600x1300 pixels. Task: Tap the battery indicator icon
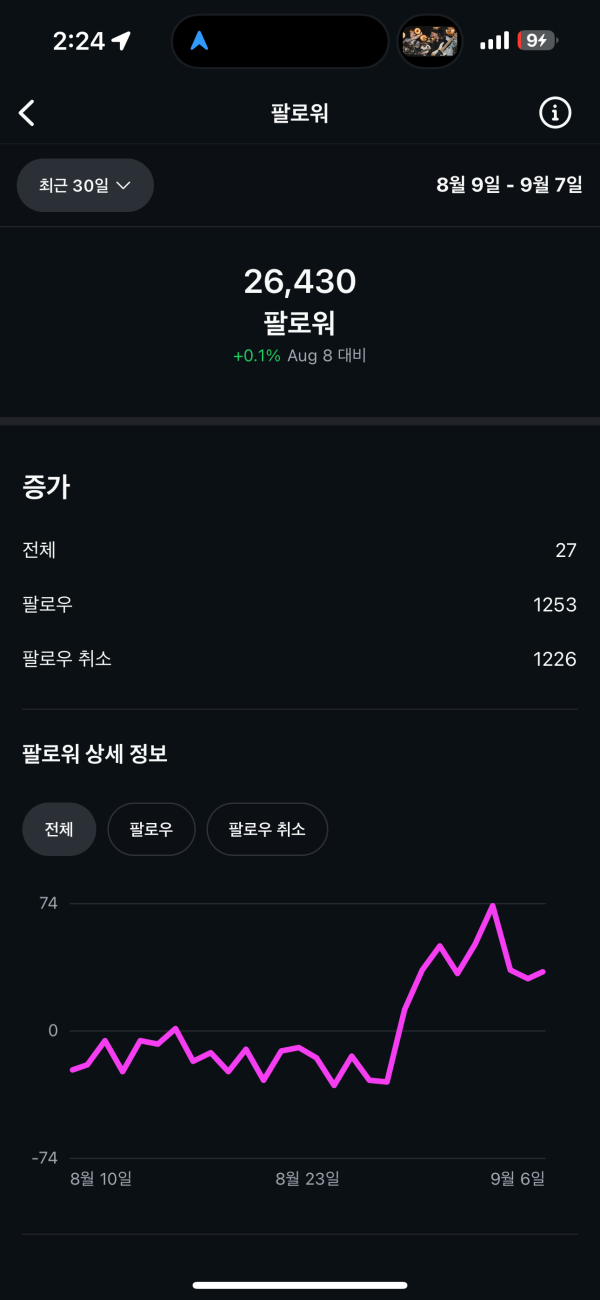pos(537,41)
